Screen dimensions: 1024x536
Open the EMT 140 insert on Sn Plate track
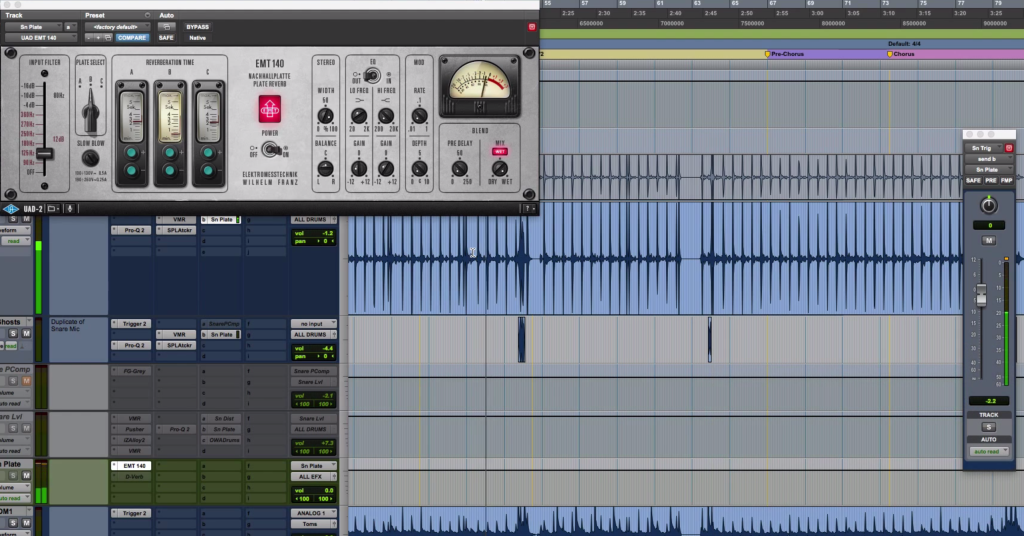[x=135, y=465]
